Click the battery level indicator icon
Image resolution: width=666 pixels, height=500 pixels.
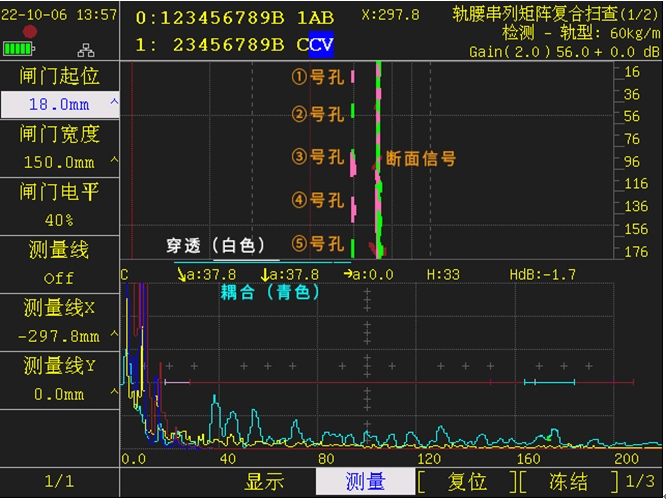tap(18, 49)
